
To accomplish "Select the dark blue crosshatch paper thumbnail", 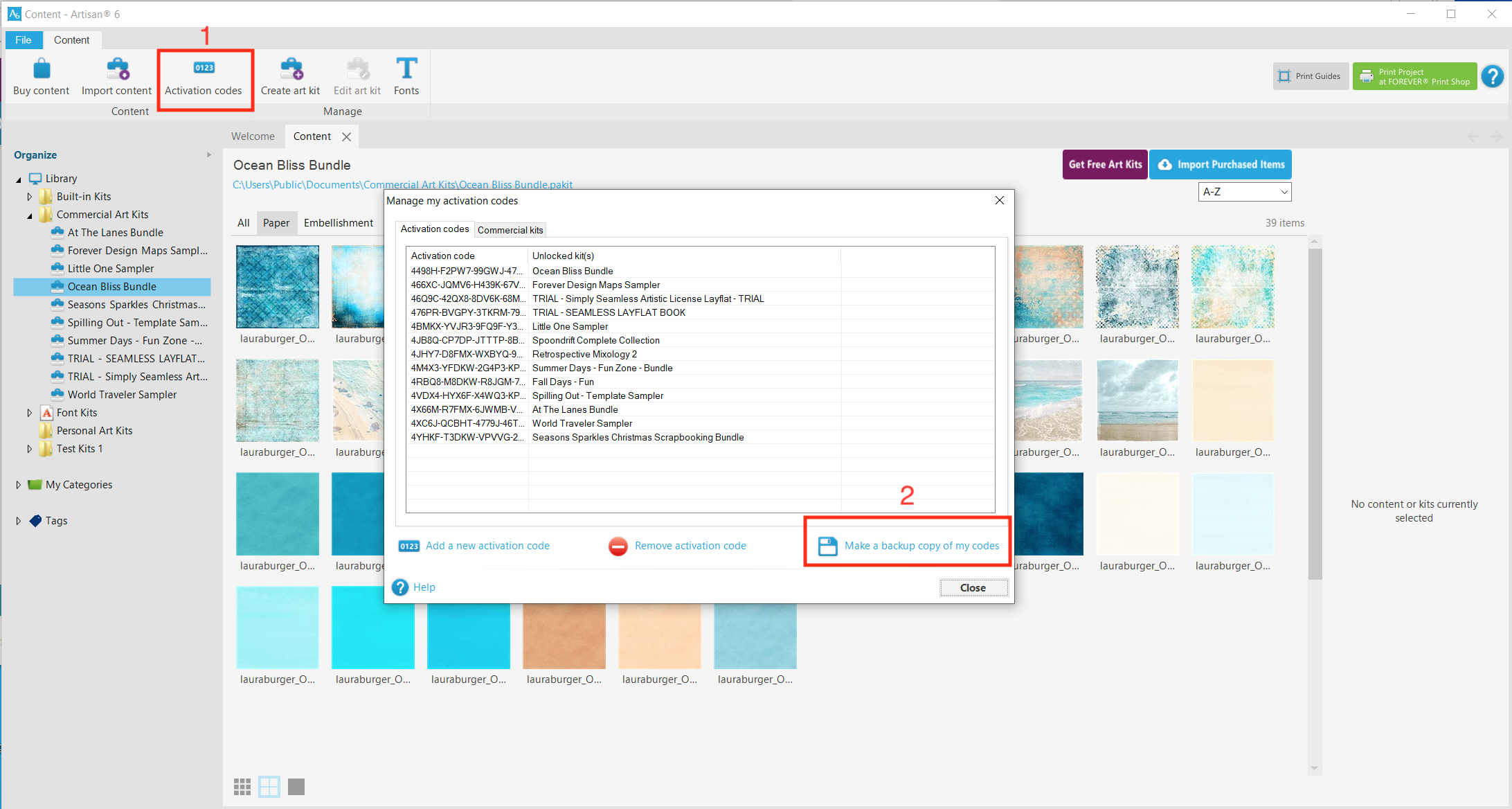I will tap(278, 287).
